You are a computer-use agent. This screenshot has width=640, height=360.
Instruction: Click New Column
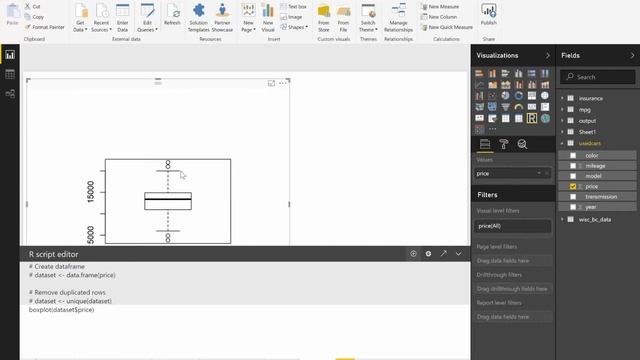[439, 17]
